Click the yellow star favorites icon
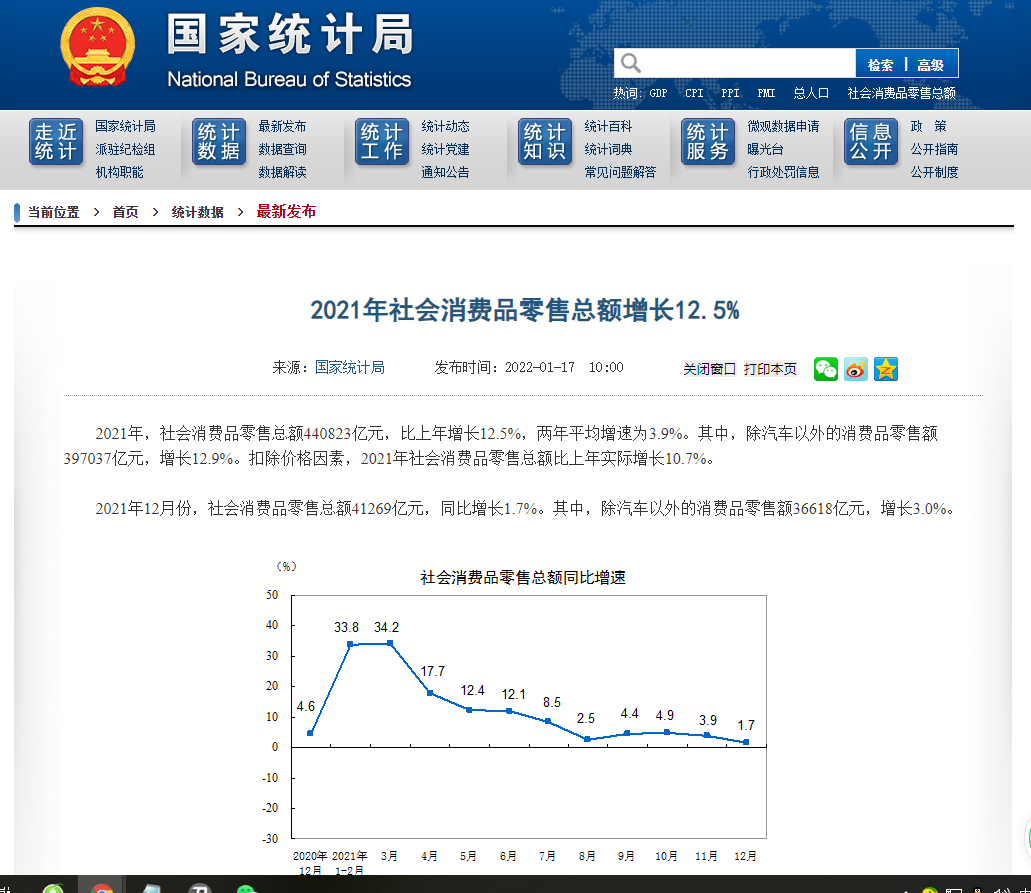This screenshot has width=1031, height=893. pos(886,369)
